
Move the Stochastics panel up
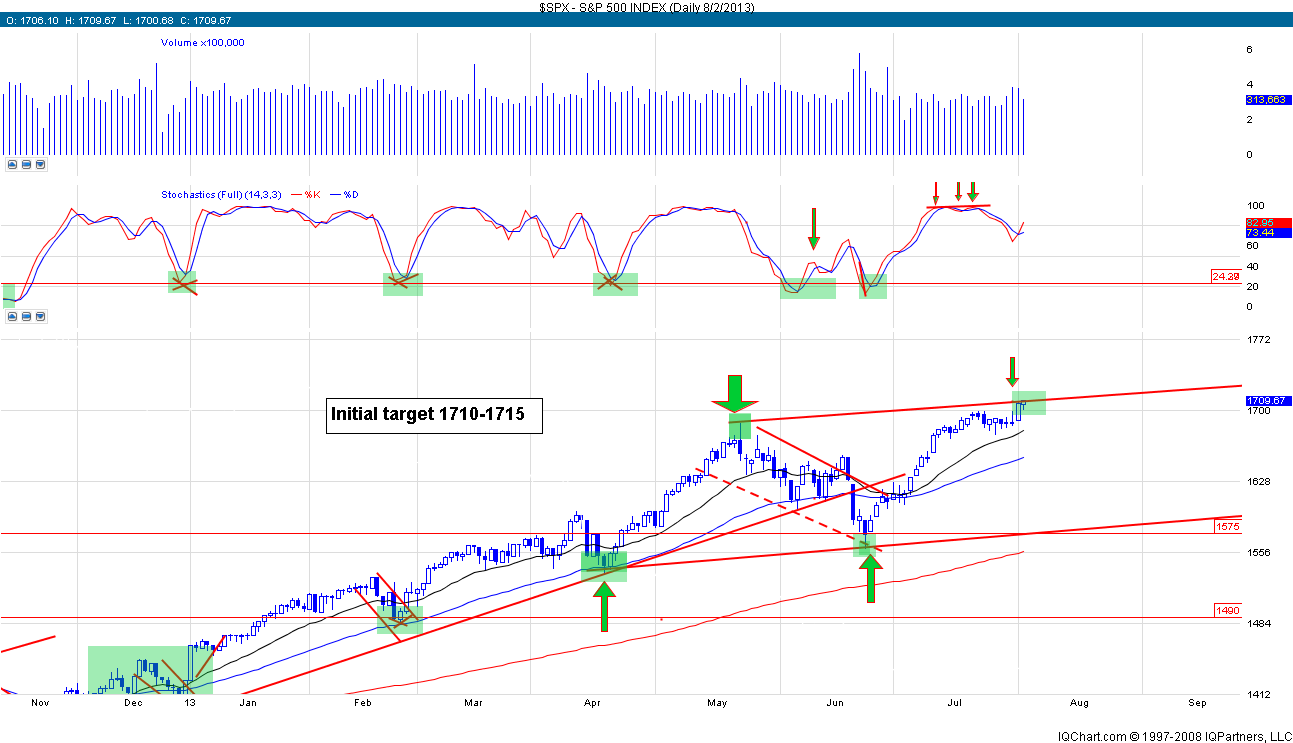12,316
